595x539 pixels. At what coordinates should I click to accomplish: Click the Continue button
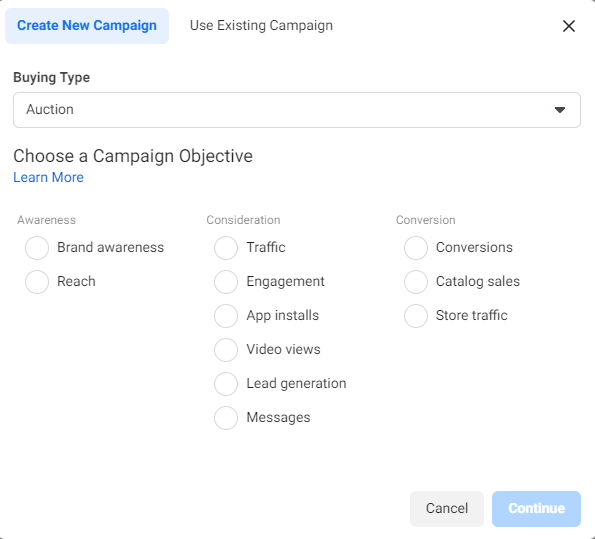[x=536, y=509]
